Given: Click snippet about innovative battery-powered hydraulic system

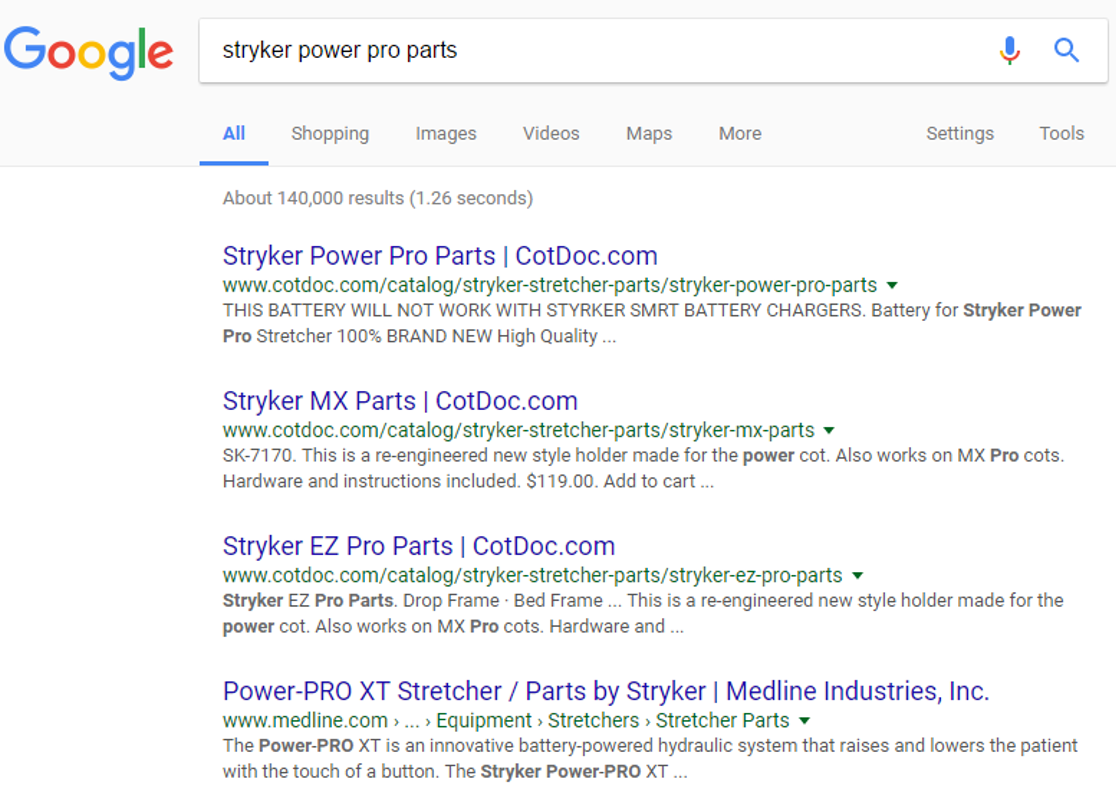Looking at the screenshot, I should (x=651, y=759).
